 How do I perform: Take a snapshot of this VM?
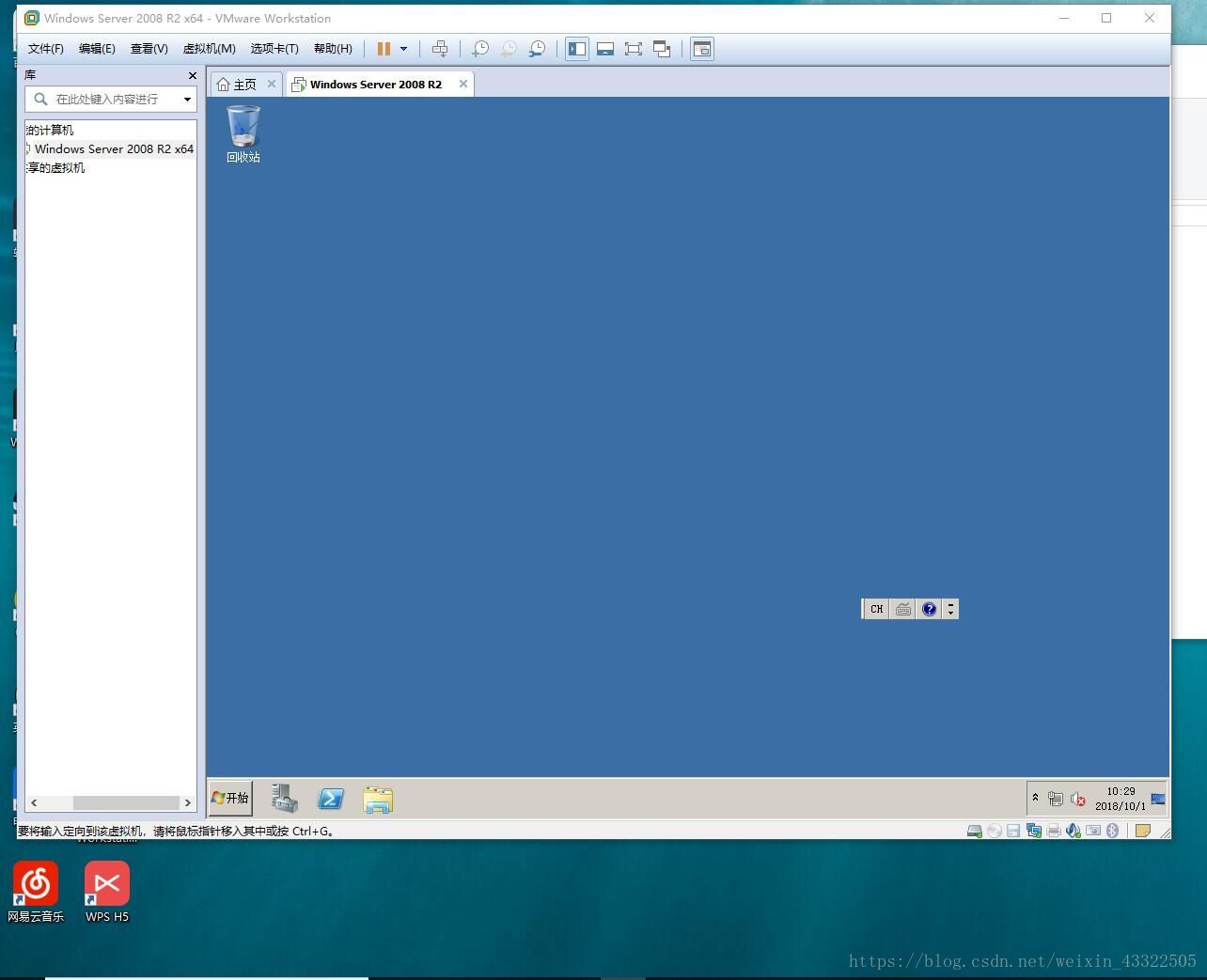[479, 49]
